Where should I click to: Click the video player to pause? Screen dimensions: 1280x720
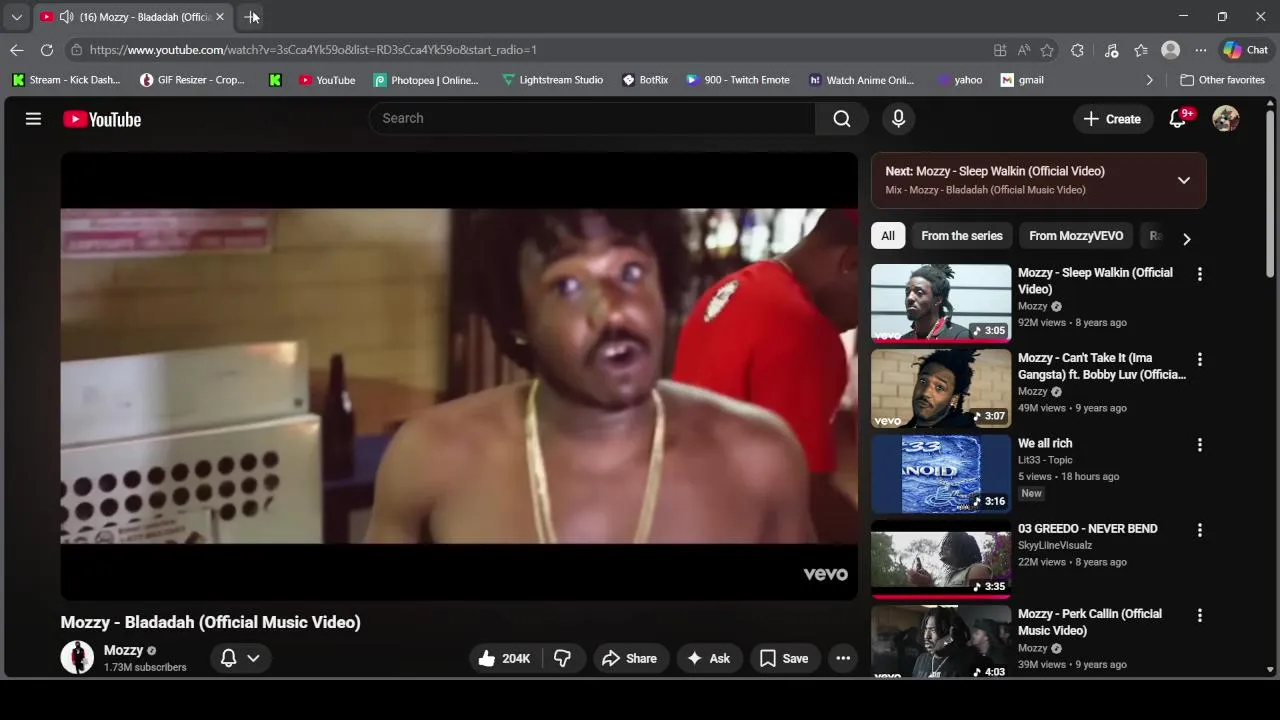click(x=459, y=376)
